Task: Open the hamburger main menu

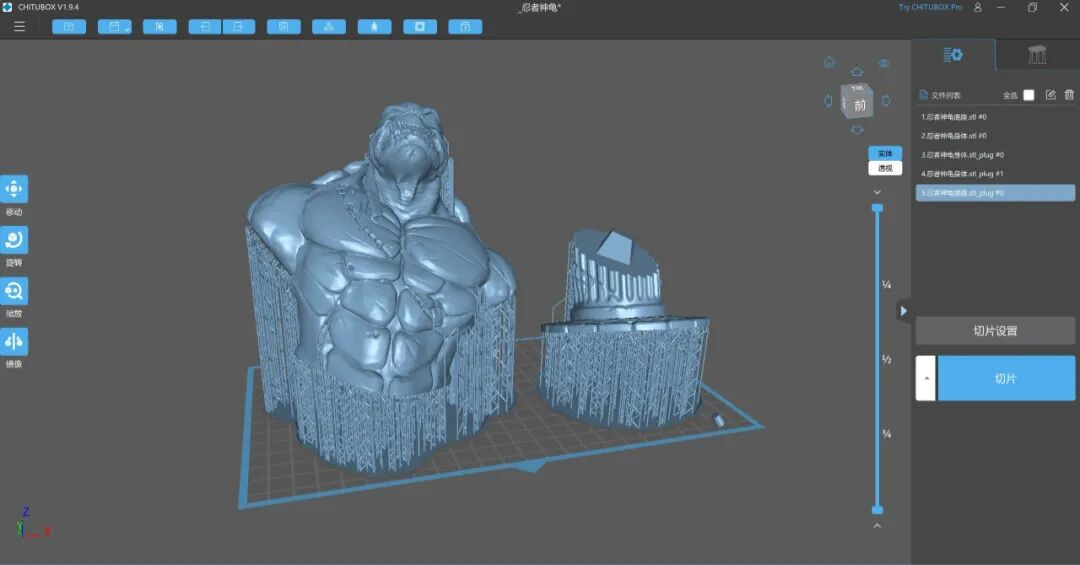Action: pyautogui.click(x=19, y=26)
